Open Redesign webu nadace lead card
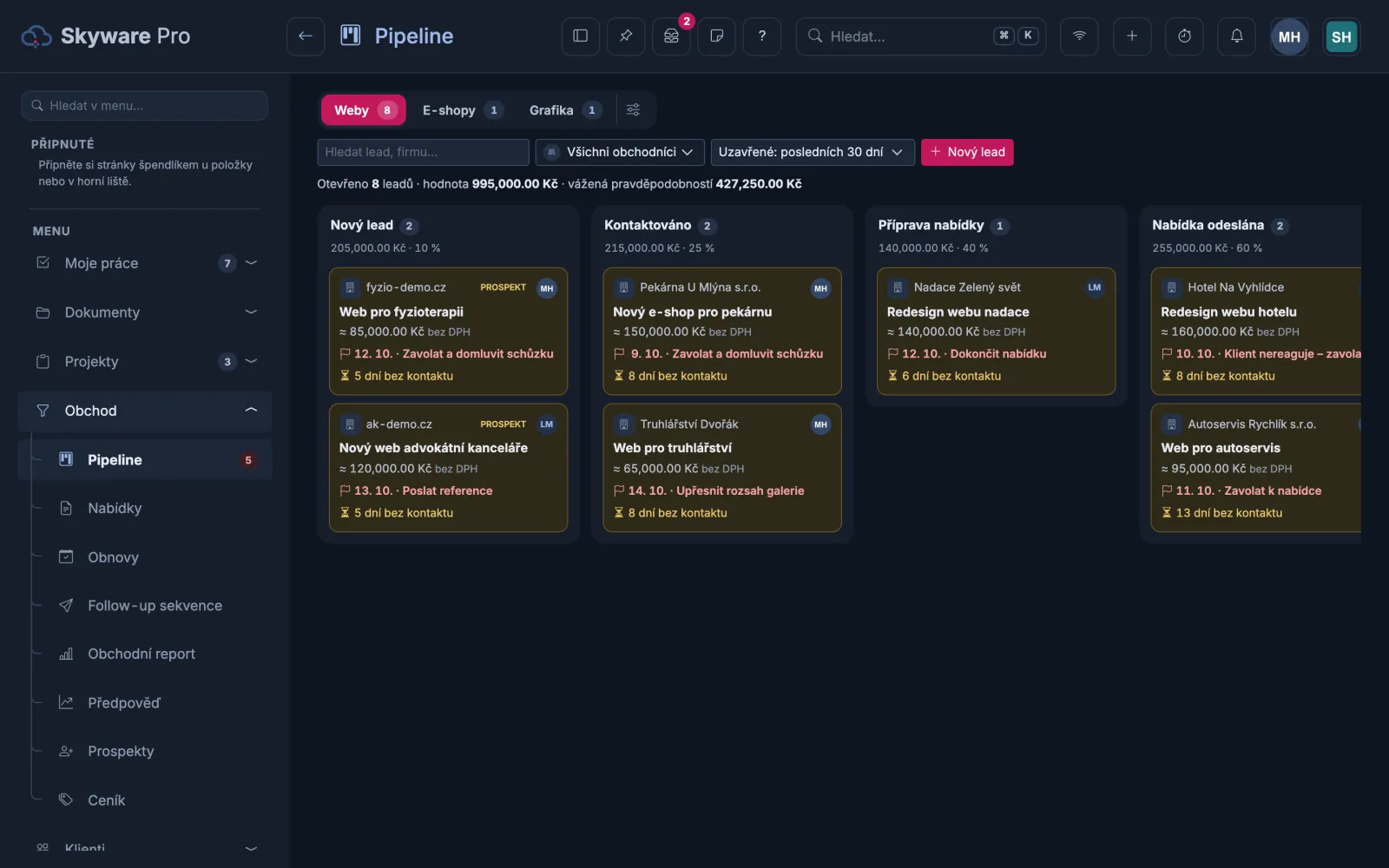This screenshot has height=868, width=1389. [x=997, y=332]
